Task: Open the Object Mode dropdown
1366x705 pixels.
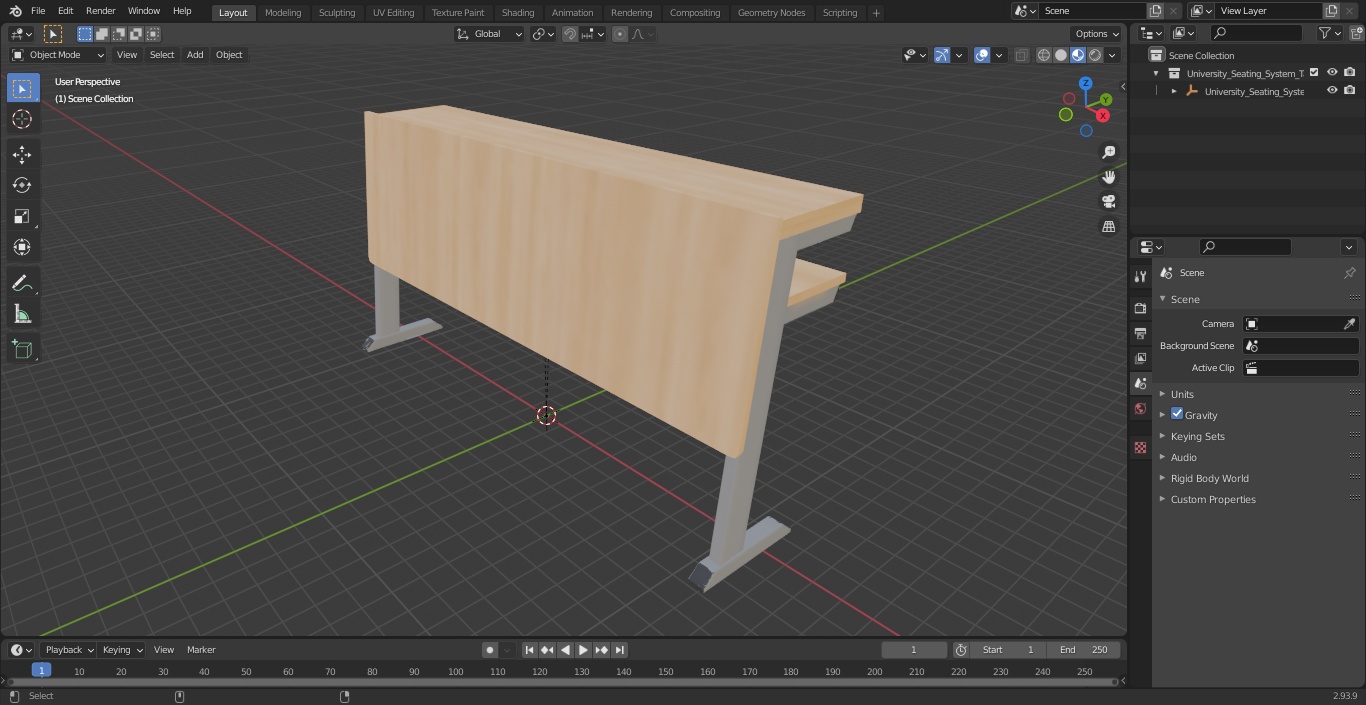Action: coord(57,55)
